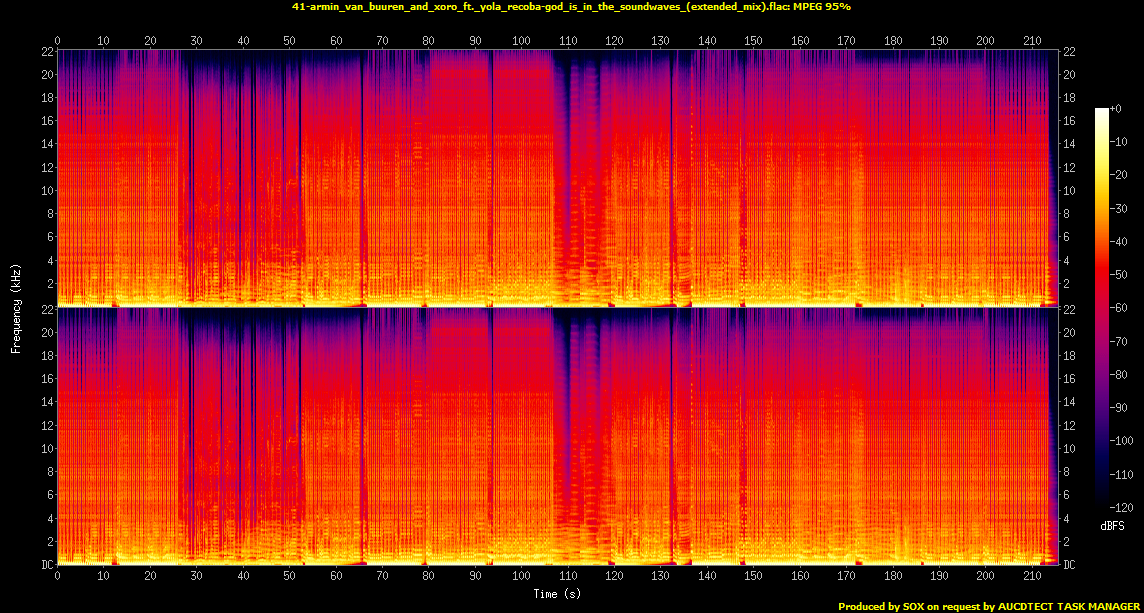Screen dimensions: 1144x613
Task: Click the FLAC filename title text
Action: tap(572, 6)
